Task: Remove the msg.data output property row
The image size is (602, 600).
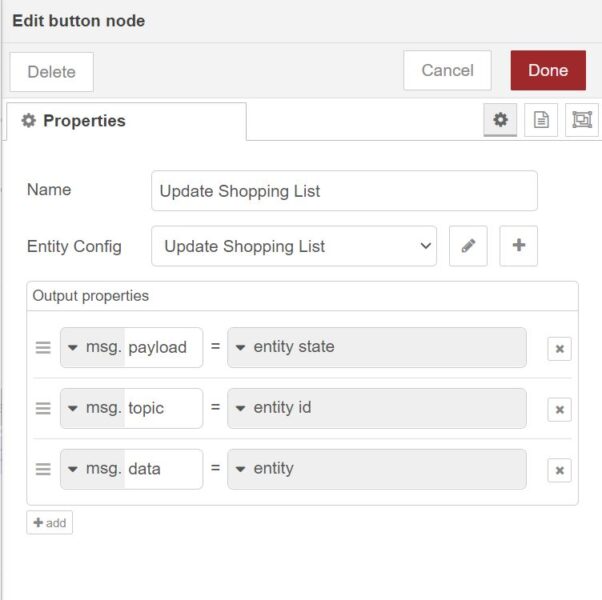Action: pos(559,470)
